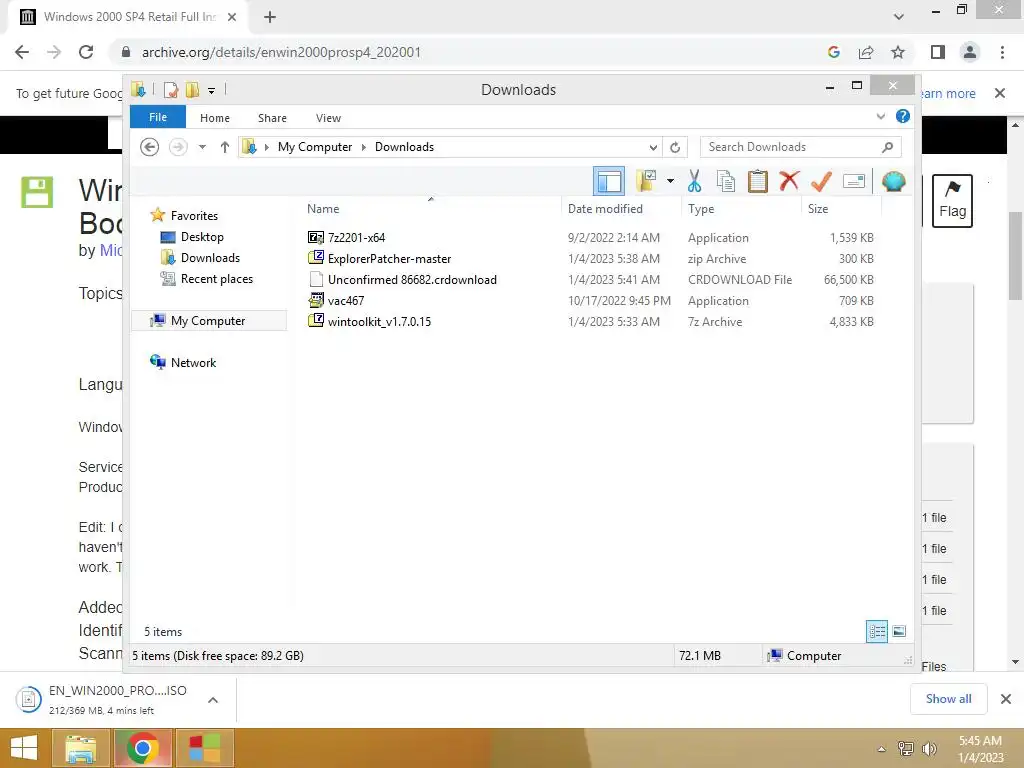Click the quick access Properties icon in title bar

(x=170, y=89)
